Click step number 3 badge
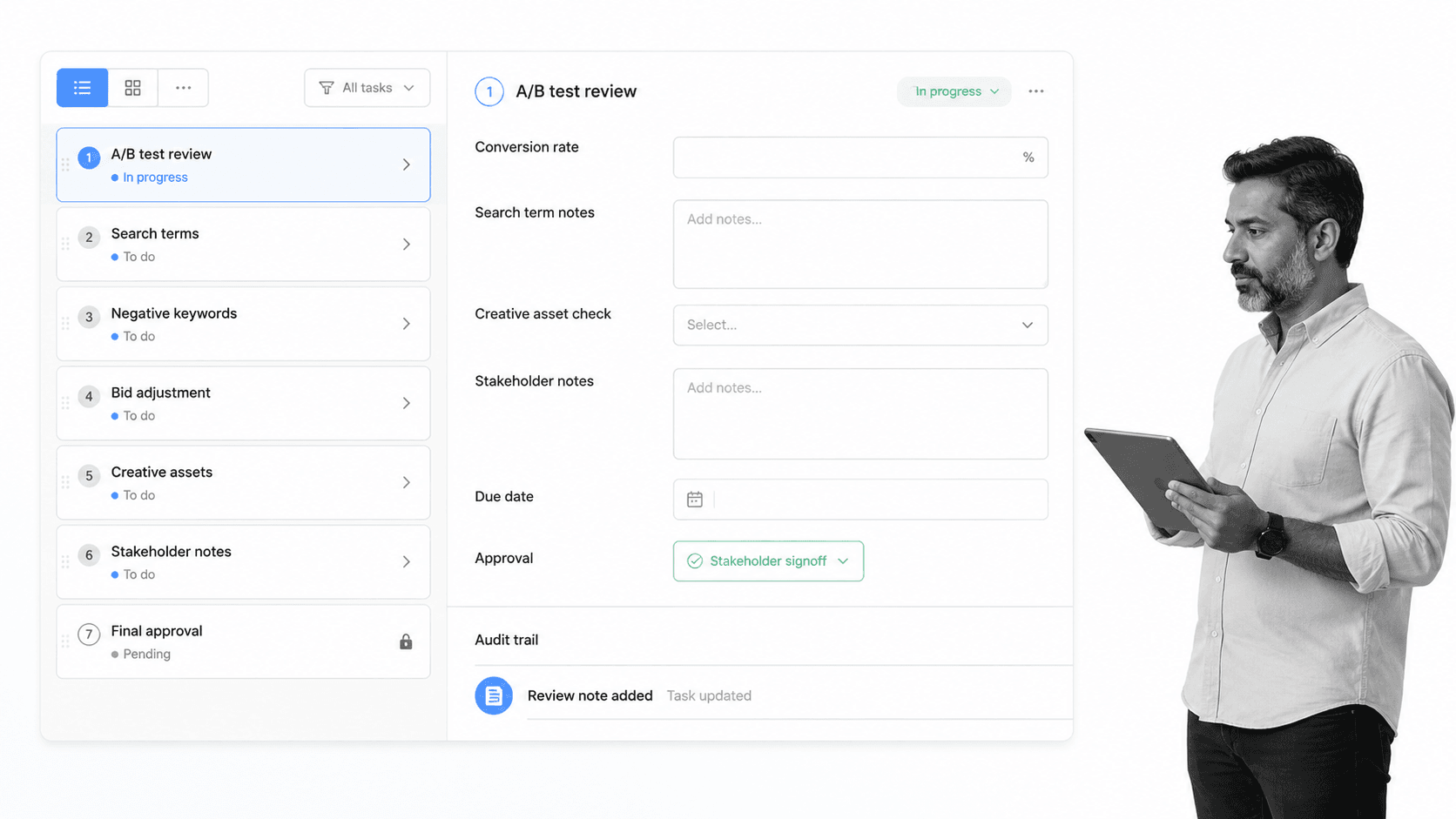This screenshot has width=1456, height=819. pyautogui.click(x=89, y=317)
